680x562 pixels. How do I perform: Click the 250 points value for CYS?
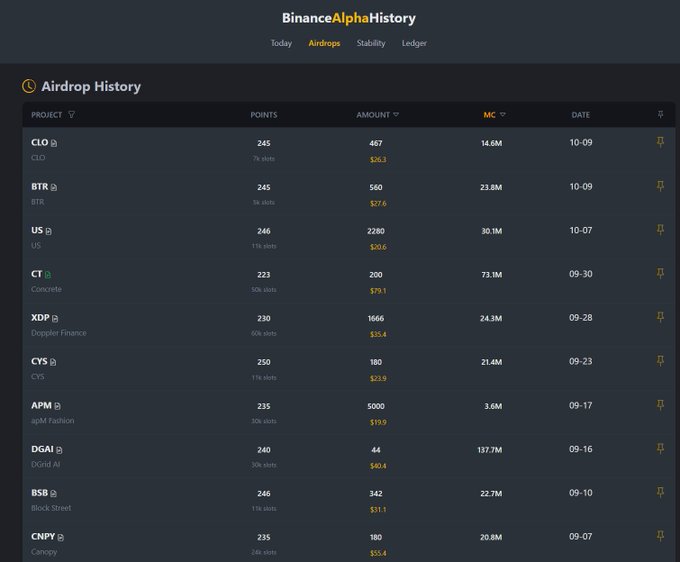coord(264,362)
